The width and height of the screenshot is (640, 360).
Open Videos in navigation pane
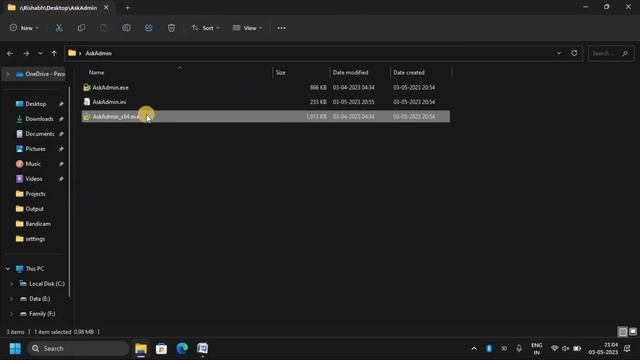click(33, 179)
